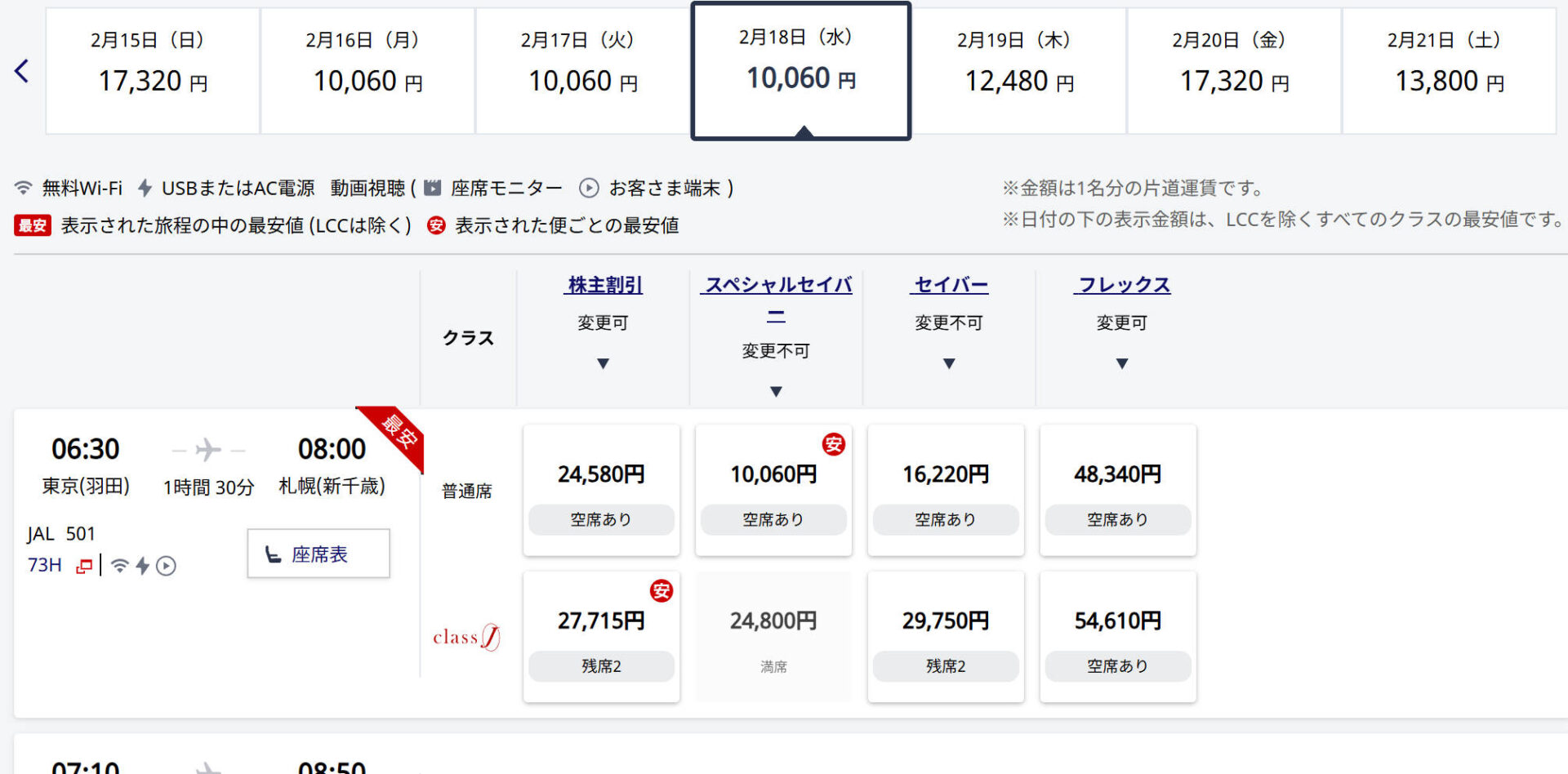This screenshot has width=1568, height=774.
Task: Choose the 48,340円 フレックス economy fare
Action: click(x=1117, y=490)
